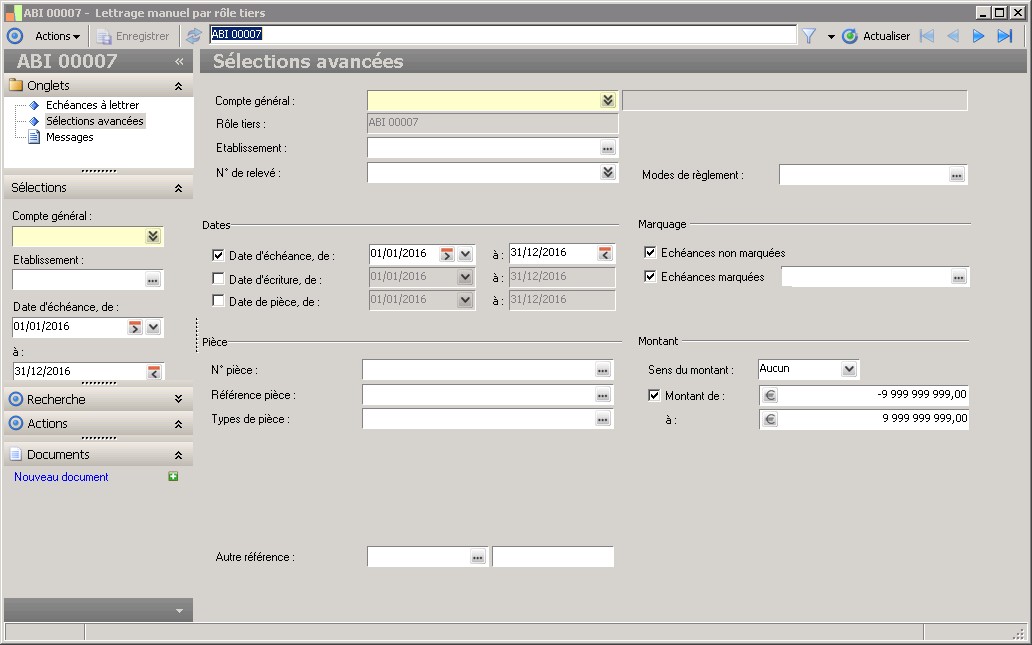Click the Actualiser refresh button
The width and height of the screenshot is (1032, 645).
876,36
